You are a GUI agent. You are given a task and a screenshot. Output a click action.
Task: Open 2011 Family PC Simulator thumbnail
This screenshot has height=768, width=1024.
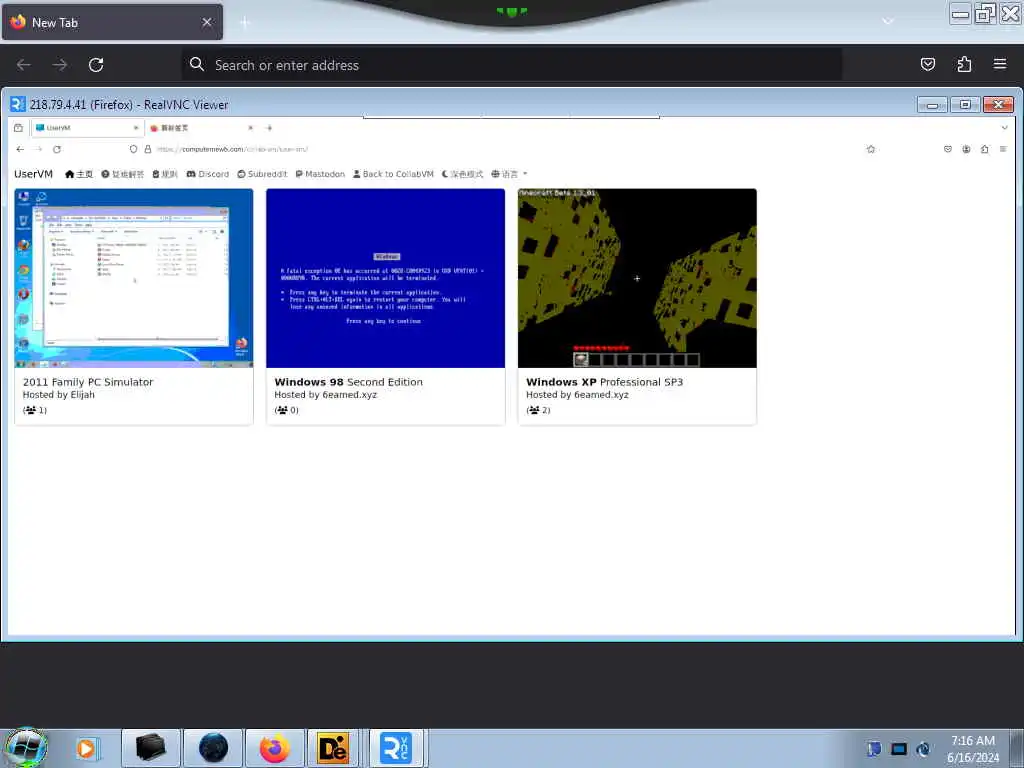click(x=134, y=278)
